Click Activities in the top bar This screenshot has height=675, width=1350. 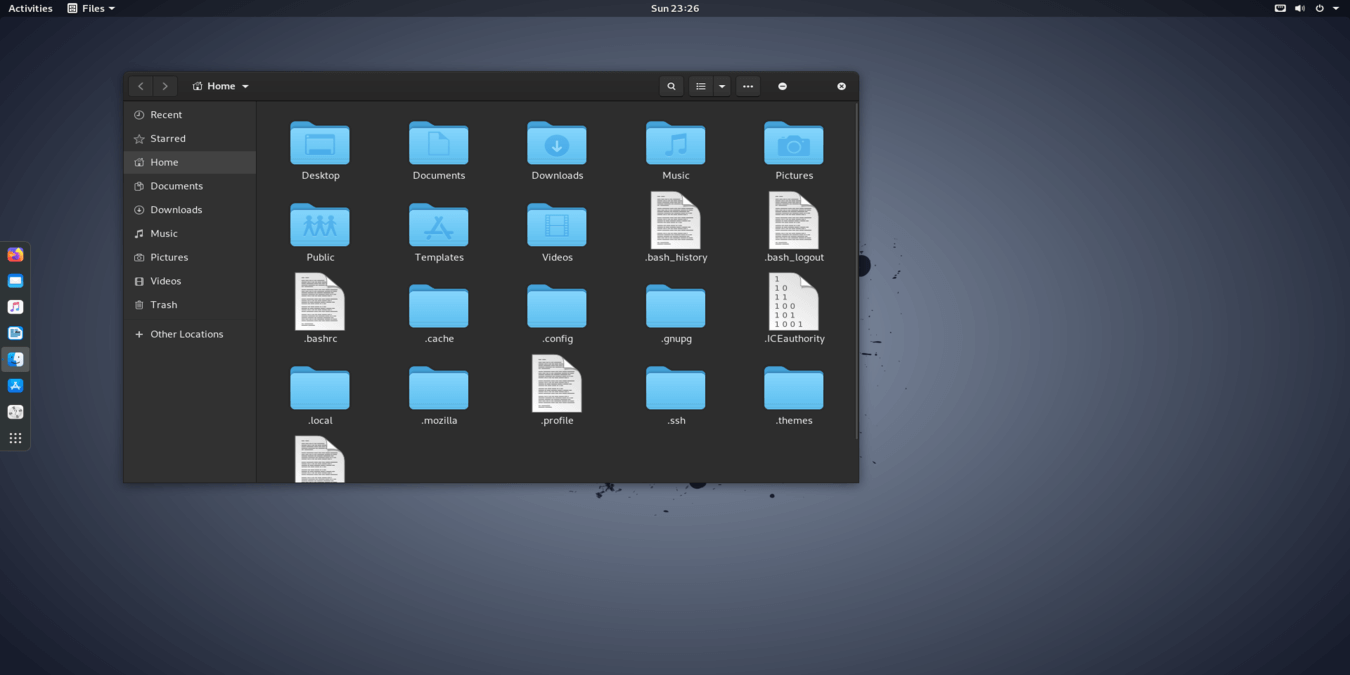pos(29,8)
